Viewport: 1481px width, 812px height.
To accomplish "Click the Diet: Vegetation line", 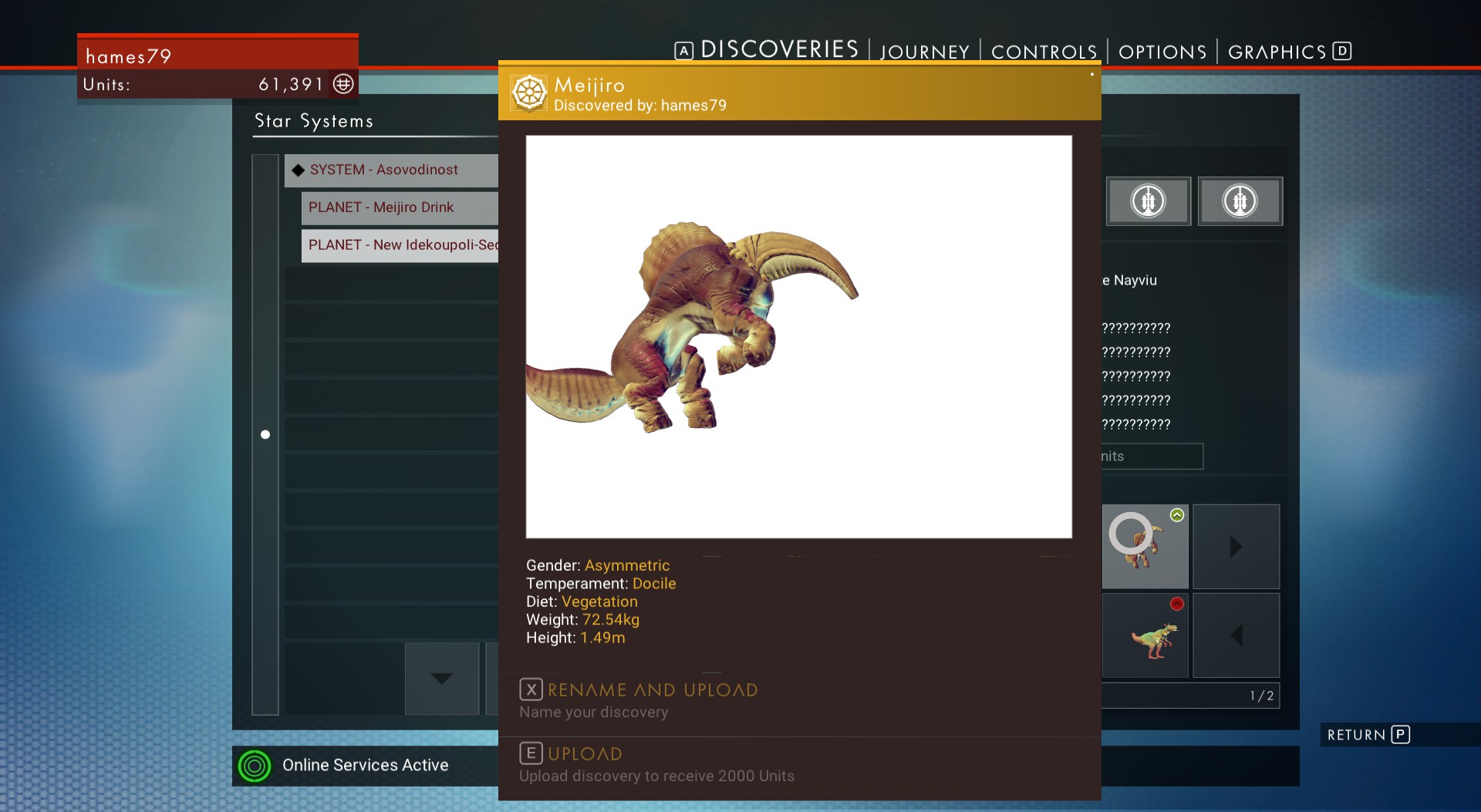I will [582, 601].
